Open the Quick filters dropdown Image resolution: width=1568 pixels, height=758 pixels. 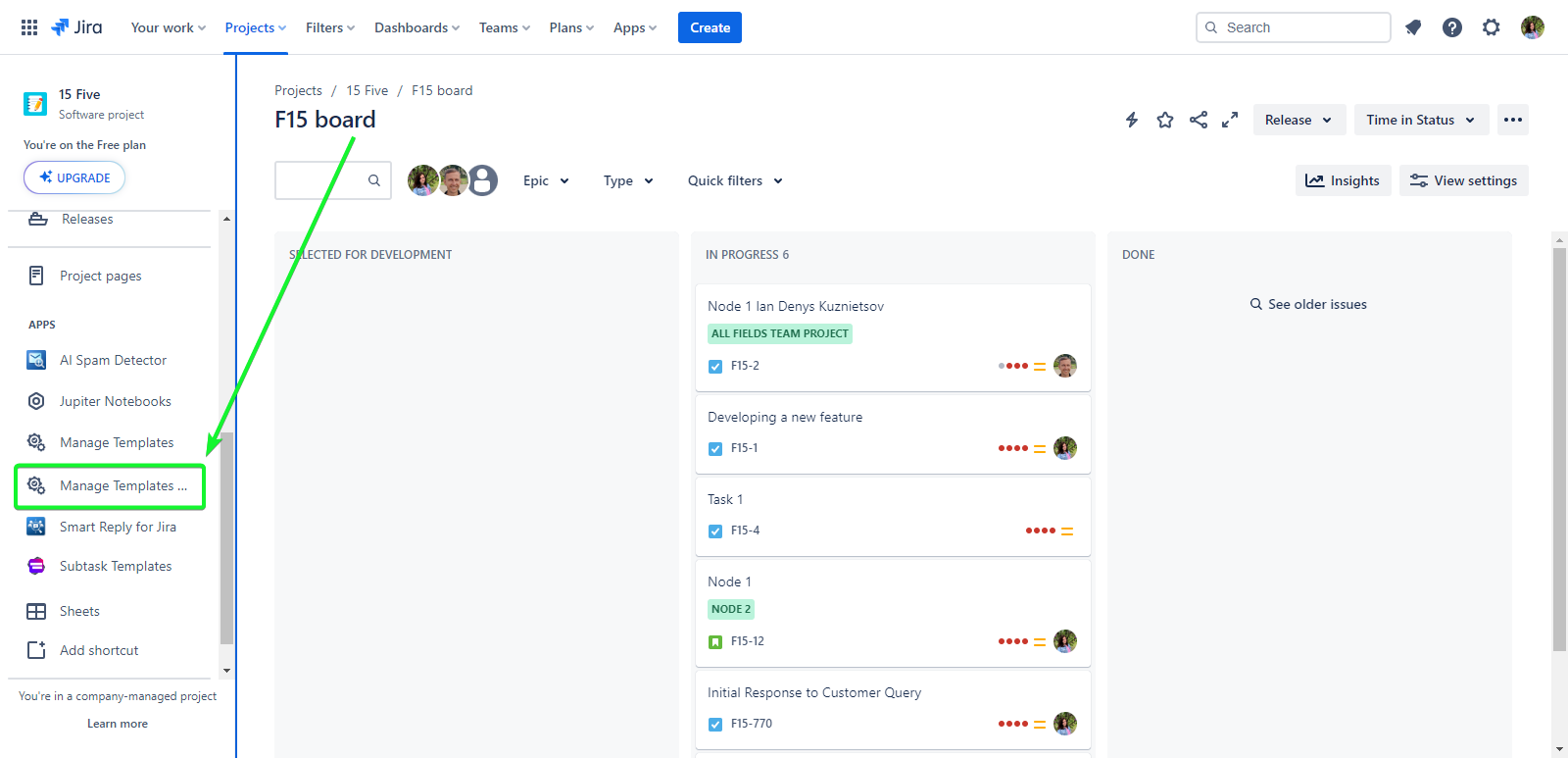[735, 180]
